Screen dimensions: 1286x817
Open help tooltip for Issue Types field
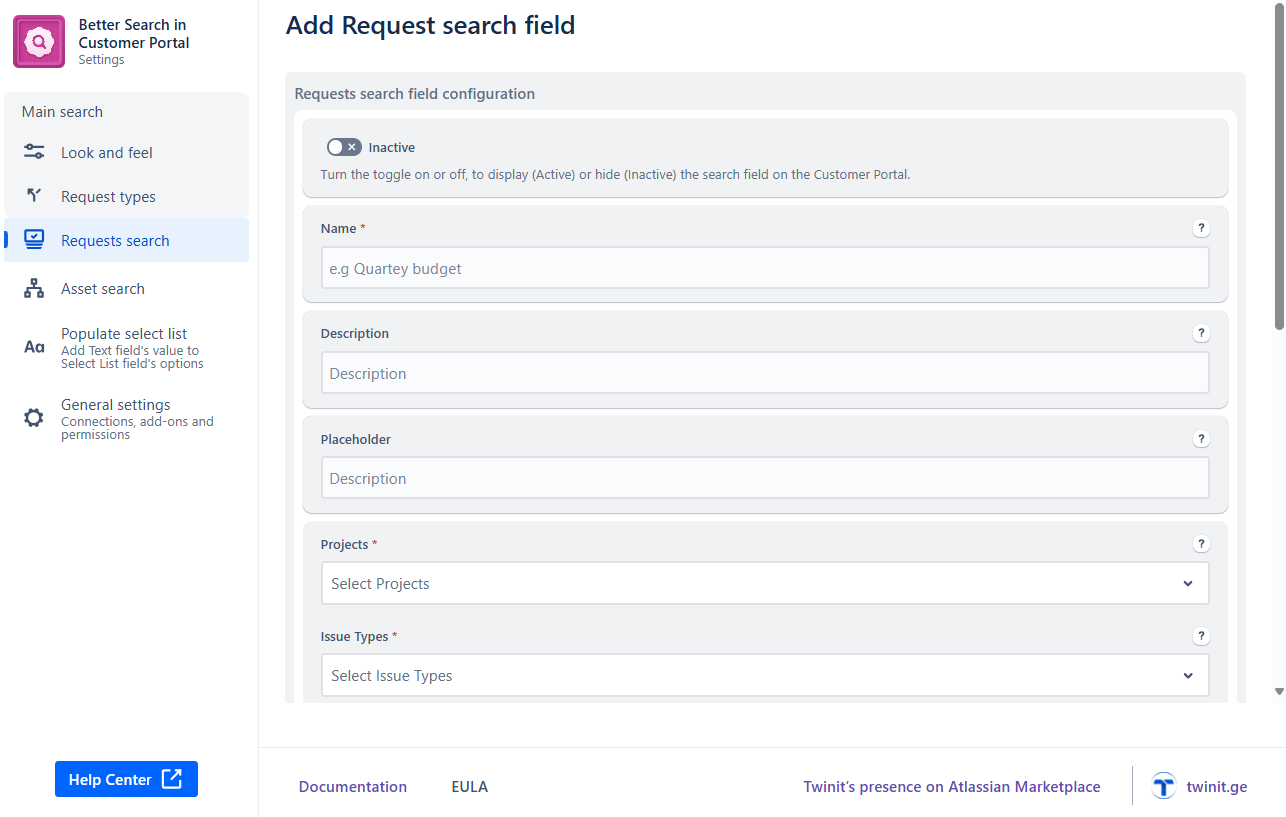coord(1201,636)
